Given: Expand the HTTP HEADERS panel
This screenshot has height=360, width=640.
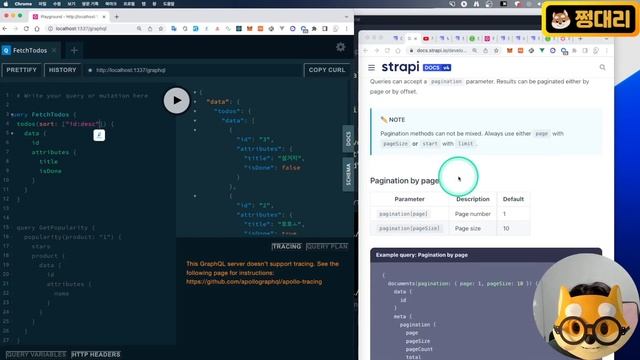Looking at the screenshot, I should [x=96, y=354].
